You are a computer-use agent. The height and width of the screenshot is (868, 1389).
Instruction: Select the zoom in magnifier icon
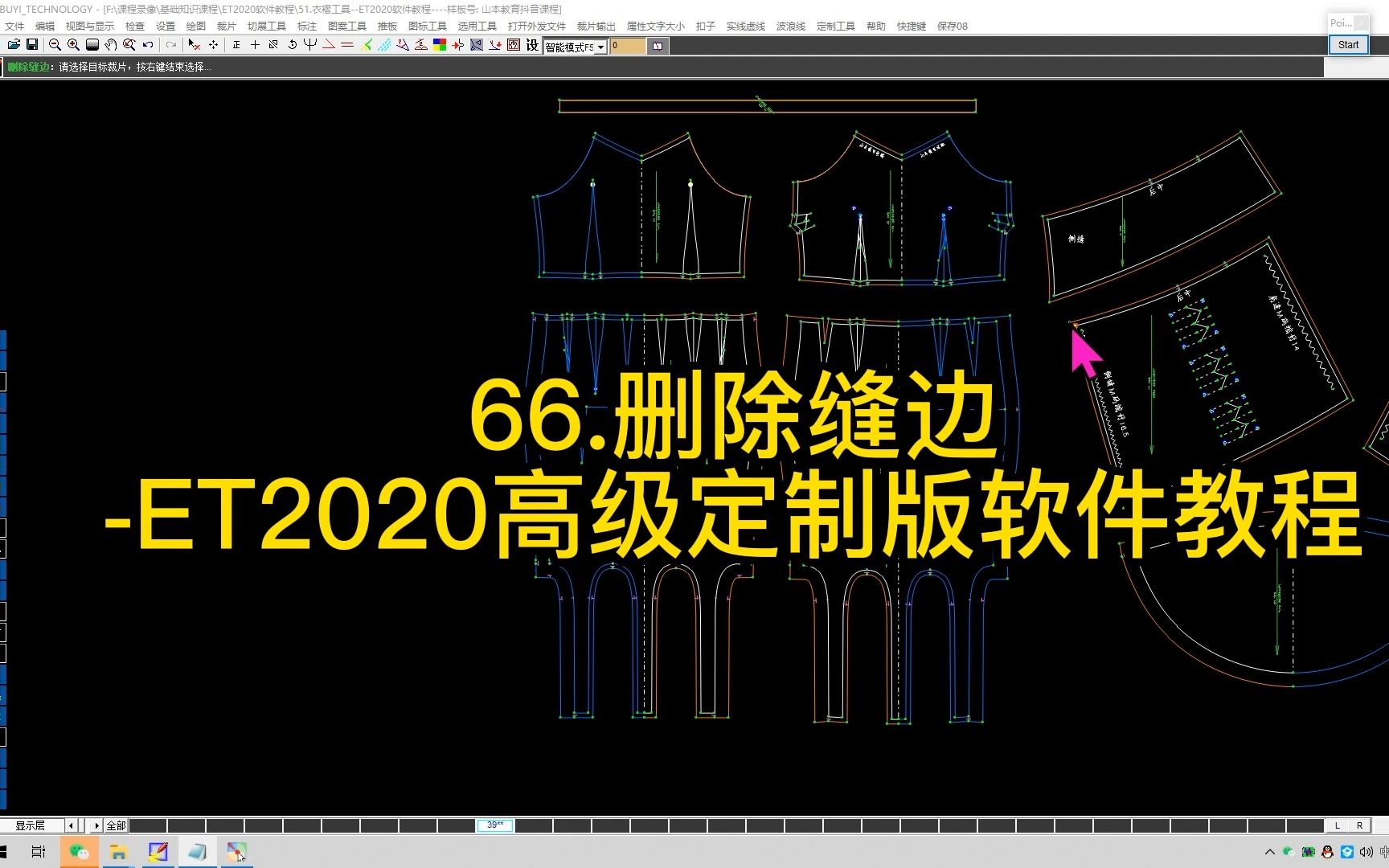point(73,45)
